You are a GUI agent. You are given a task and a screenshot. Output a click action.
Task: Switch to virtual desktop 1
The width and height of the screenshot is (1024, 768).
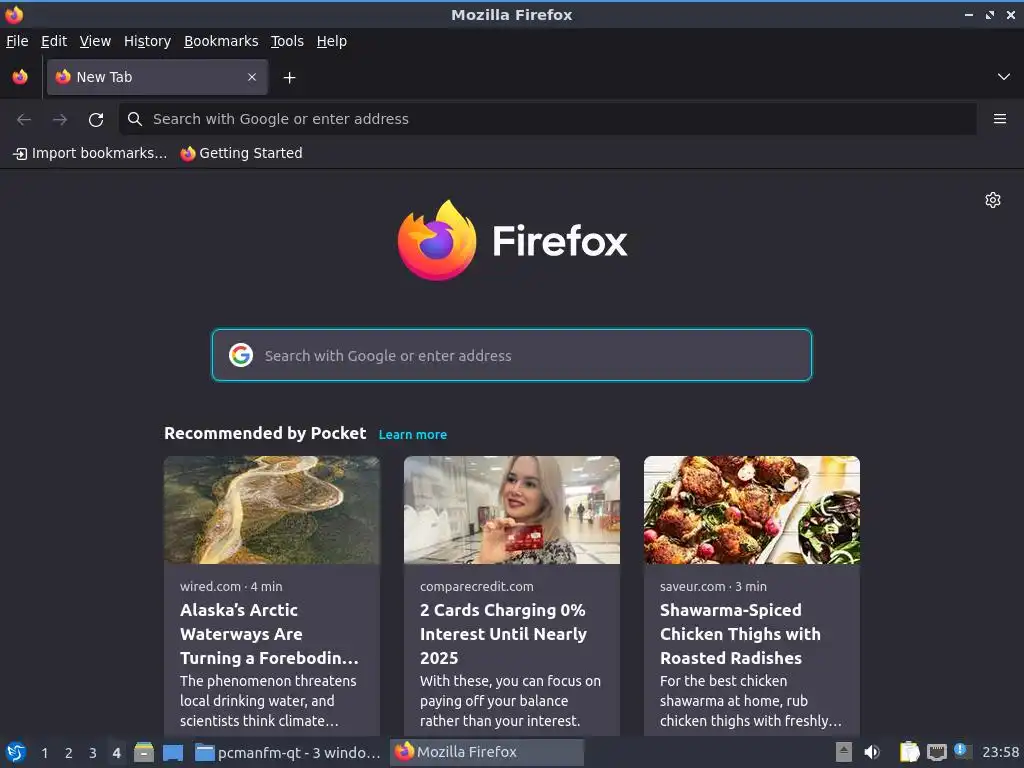click(44, 753)
